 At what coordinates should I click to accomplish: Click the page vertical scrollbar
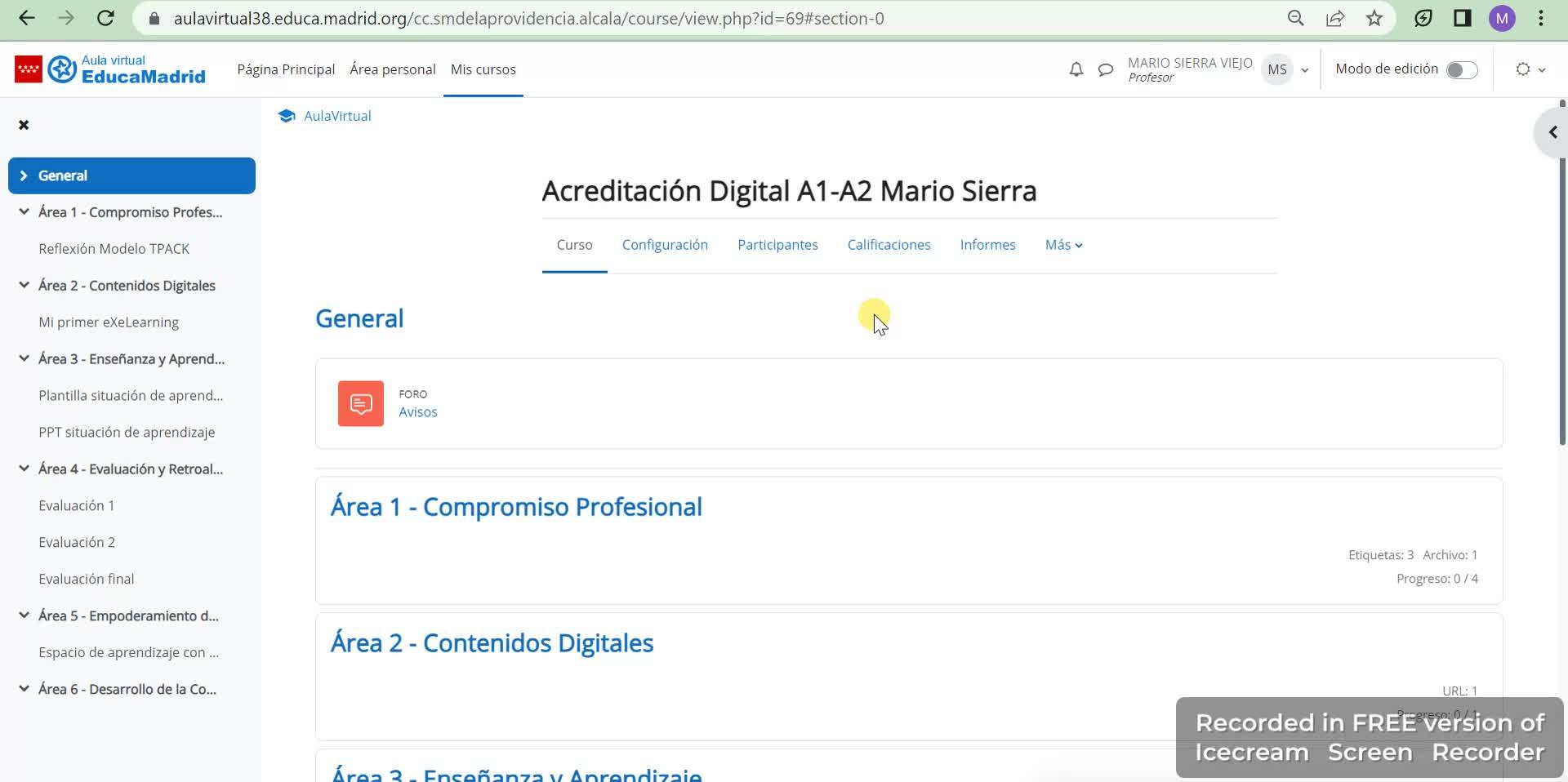coord(1562,273)
